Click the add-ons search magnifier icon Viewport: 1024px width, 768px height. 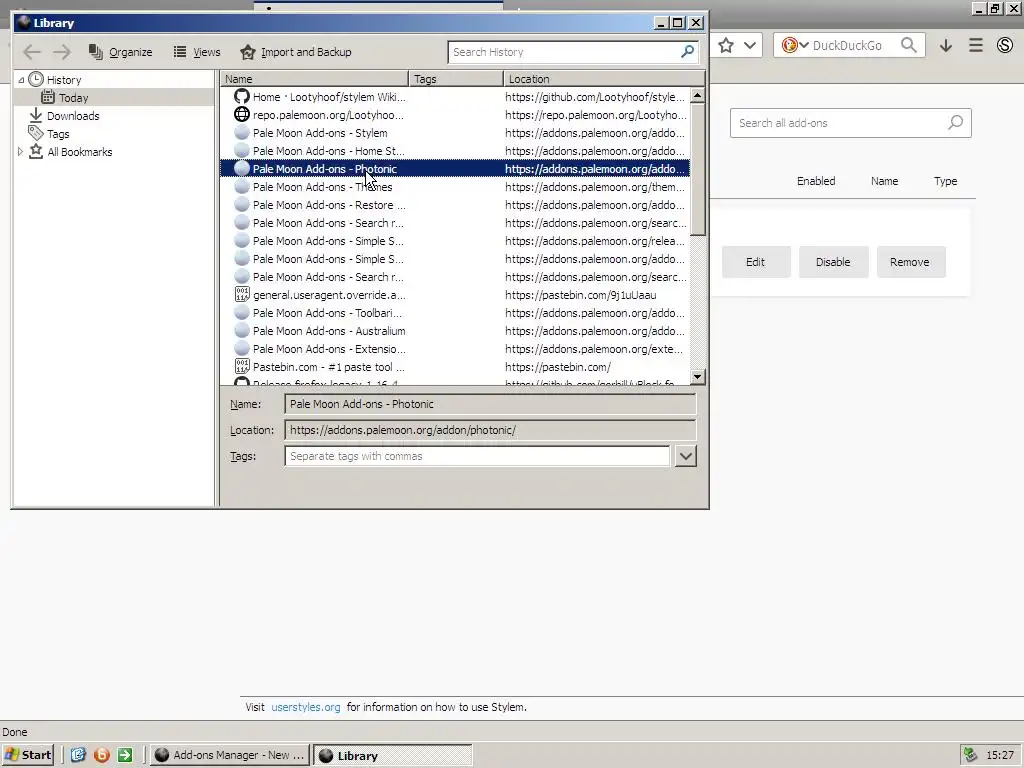[955, 122]
